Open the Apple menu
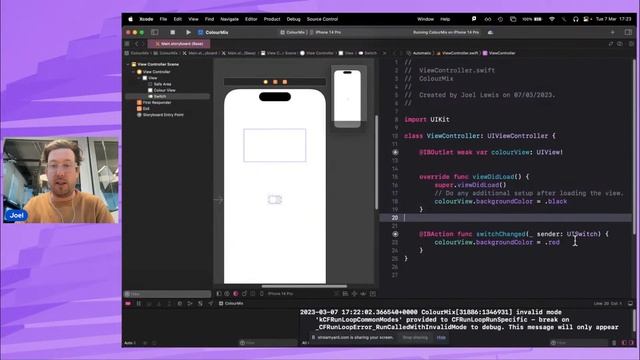 pos(131,19)
